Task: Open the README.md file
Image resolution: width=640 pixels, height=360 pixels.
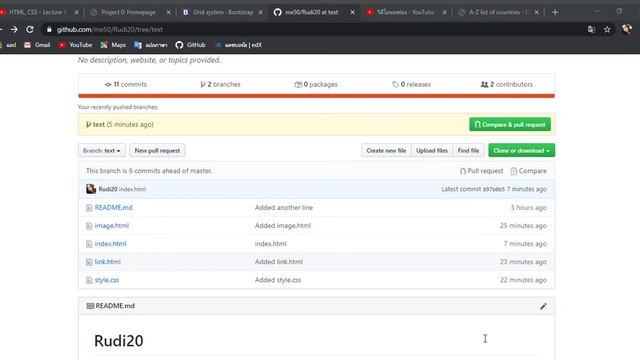Action: tap(113, 208)
